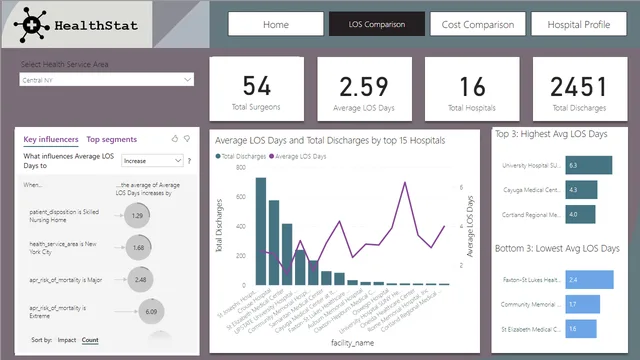Select the 1.29 Skilled Nursing Home bubble
This screenshot has width=640, height=360.
pyautogui.click(x=137, y=216)
